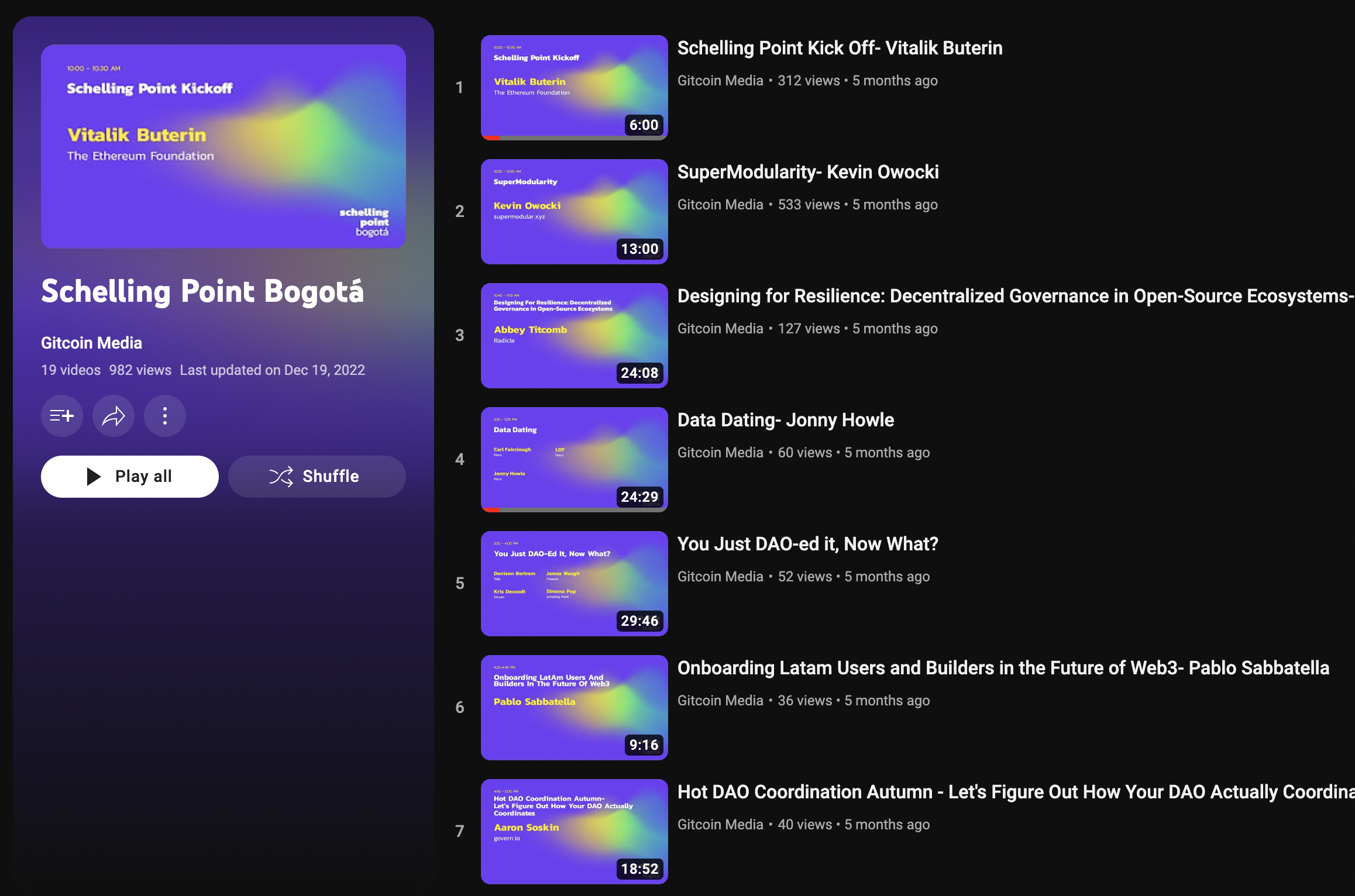Viewport: 1355px width, 896px height.
Task: Play the Abbey Titcomb 24:08 video thumbnail
Action: [x=575, y=336]
